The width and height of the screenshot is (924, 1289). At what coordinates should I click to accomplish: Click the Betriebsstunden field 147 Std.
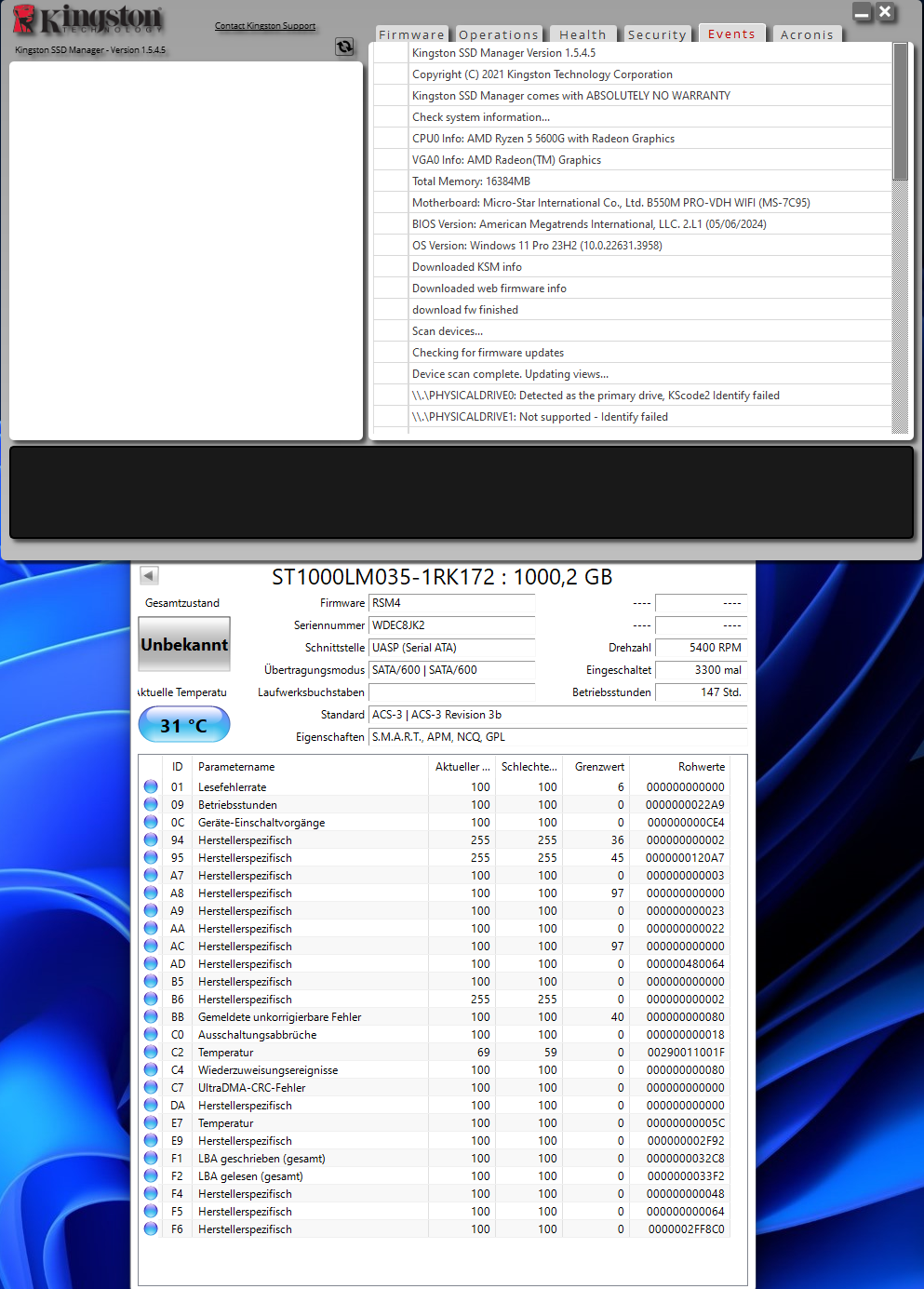701,692
